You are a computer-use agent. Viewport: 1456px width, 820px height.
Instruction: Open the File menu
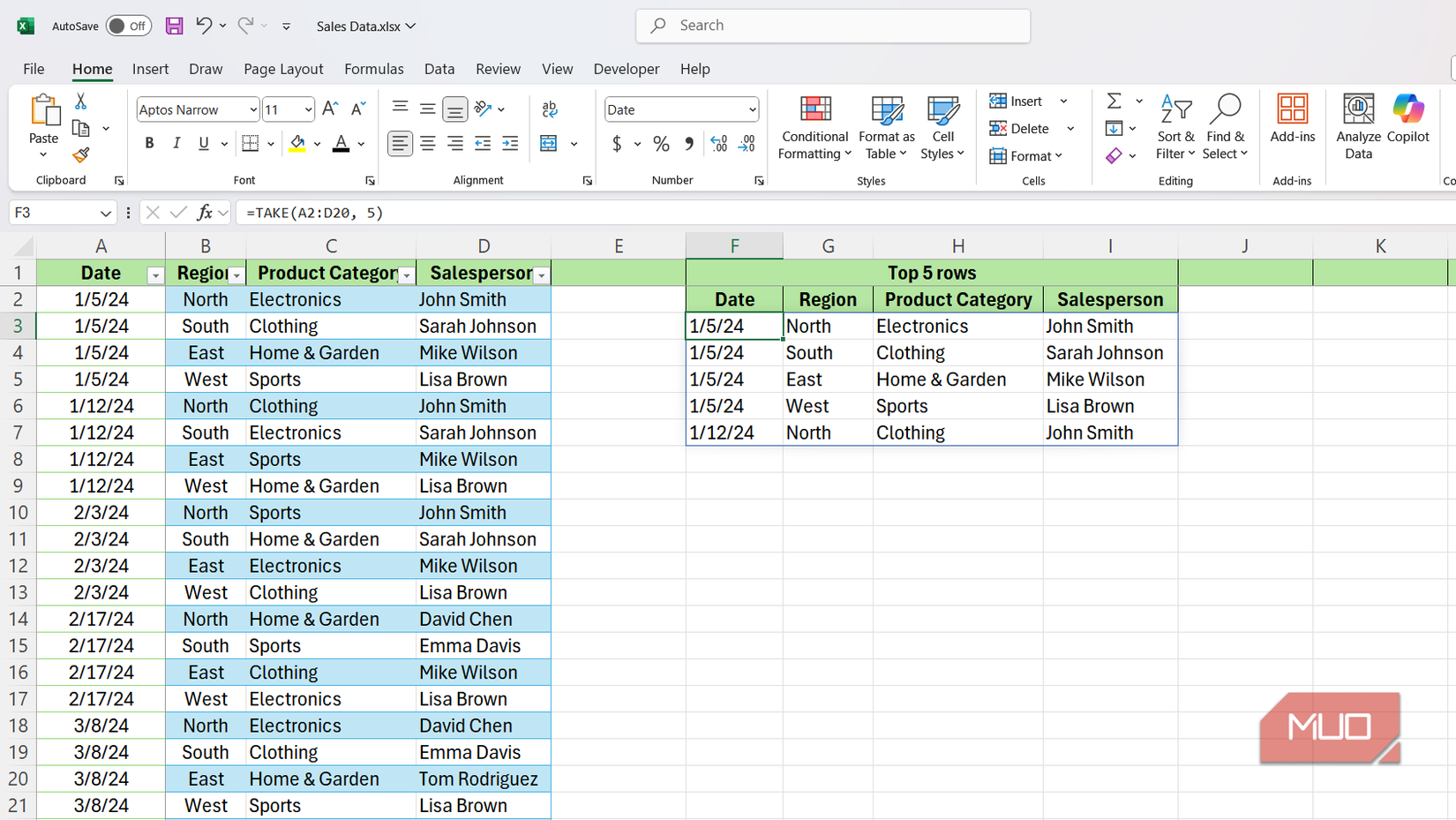(x=34, y=69)
